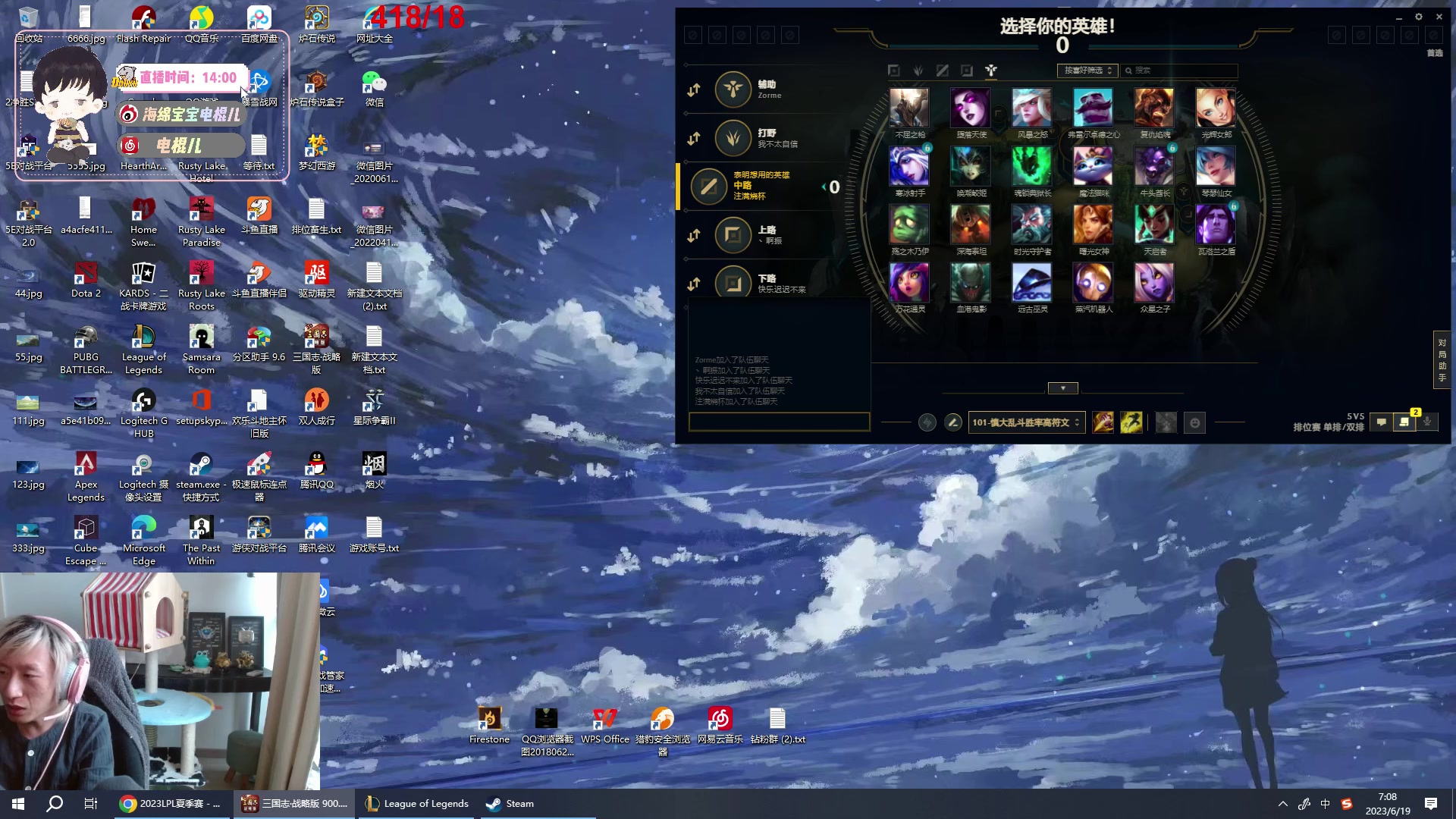Viewport: 1456px width, 819px height.
Task: Filter champions by mid lane role
Action: pyautogui.click(x=943, y=71)
